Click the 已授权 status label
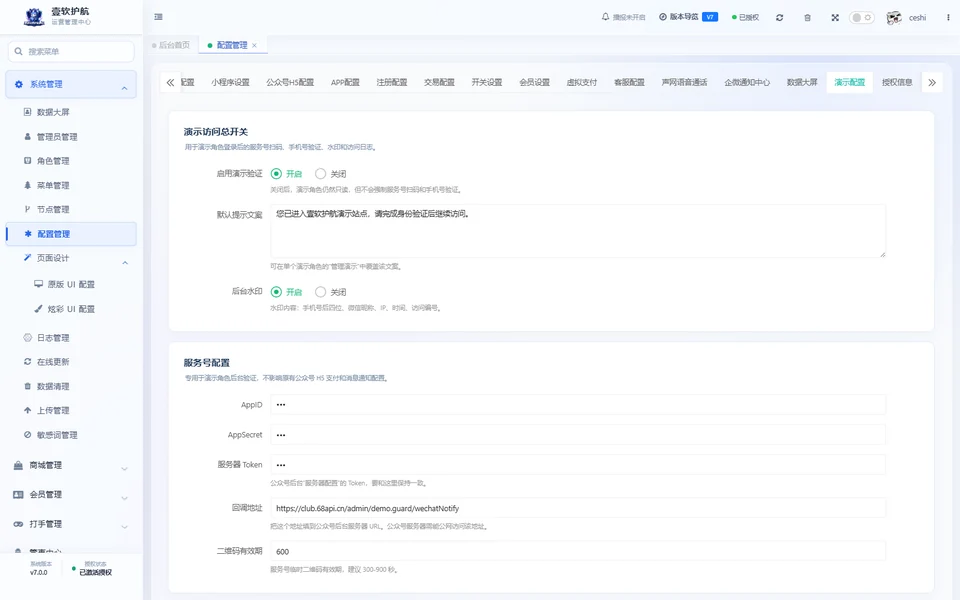Viewport: 960px width, 600px height. (x=745, y=18)
